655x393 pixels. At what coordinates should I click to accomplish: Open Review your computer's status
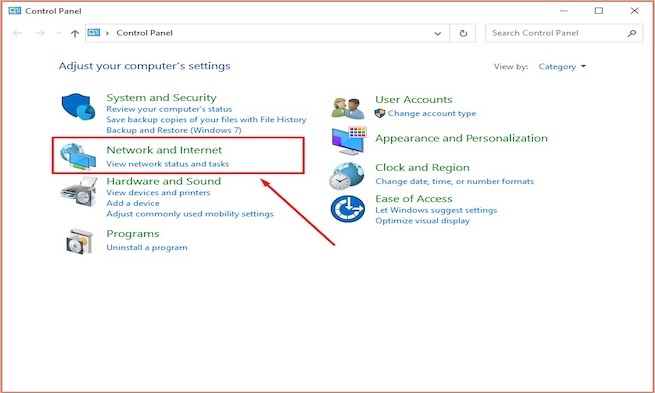[169, 109]
